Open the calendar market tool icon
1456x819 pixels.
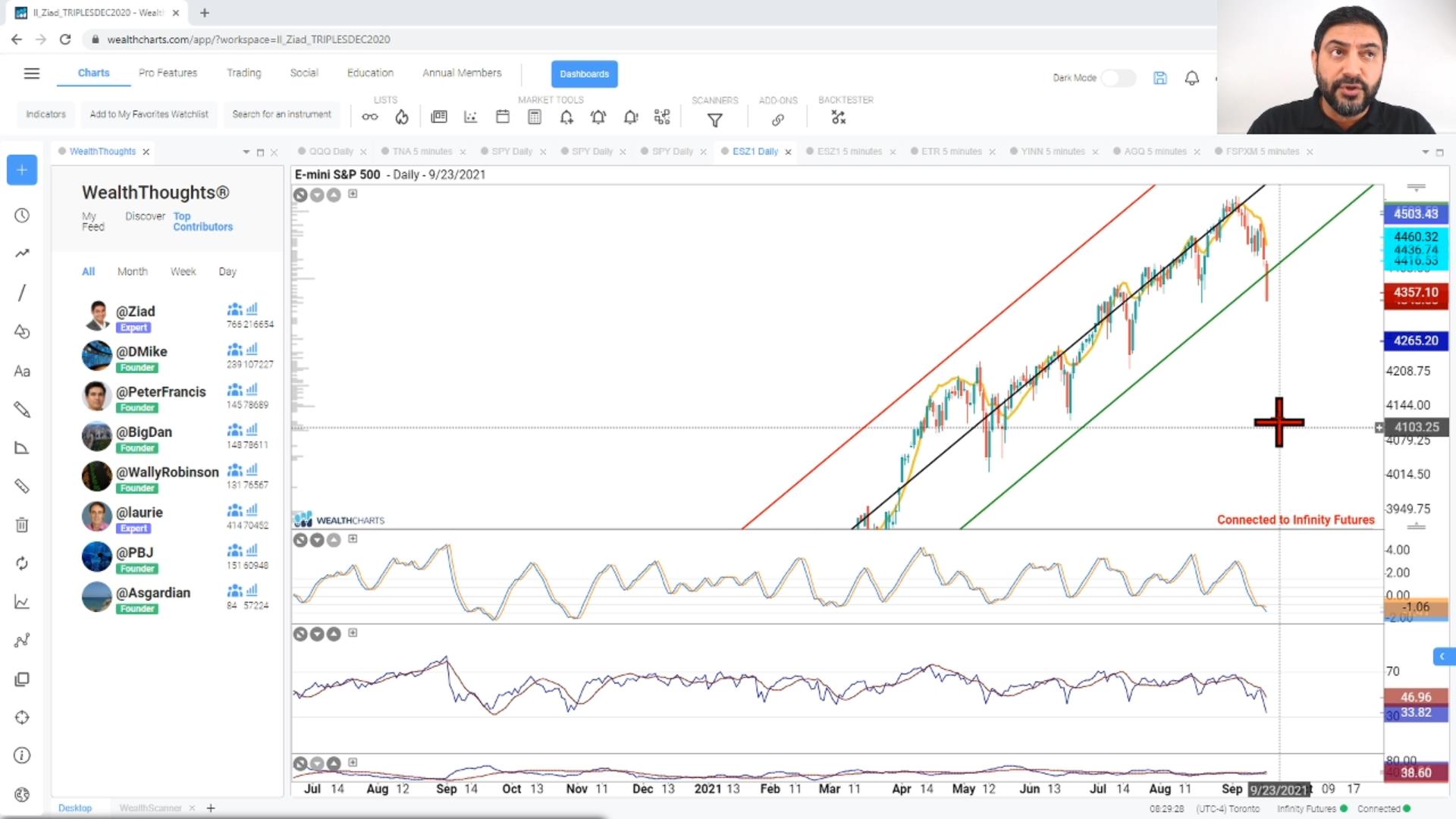click(x=502, y=117)
